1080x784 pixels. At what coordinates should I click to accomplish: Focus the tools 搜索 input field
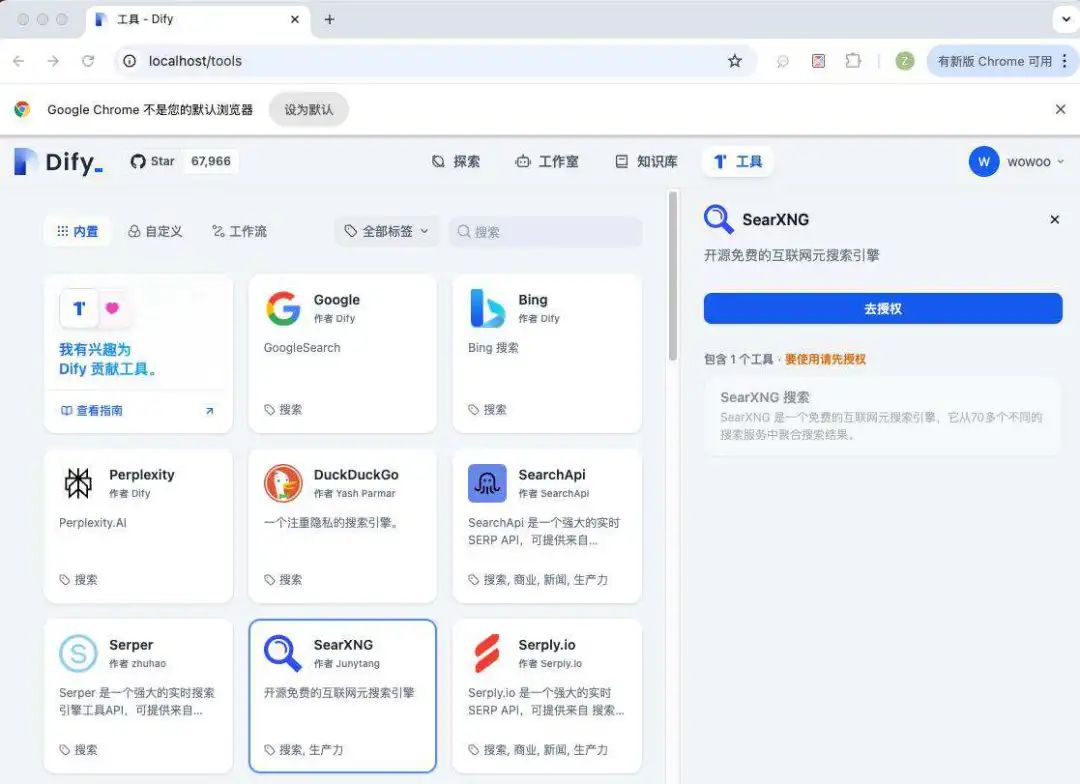point(546,231)
